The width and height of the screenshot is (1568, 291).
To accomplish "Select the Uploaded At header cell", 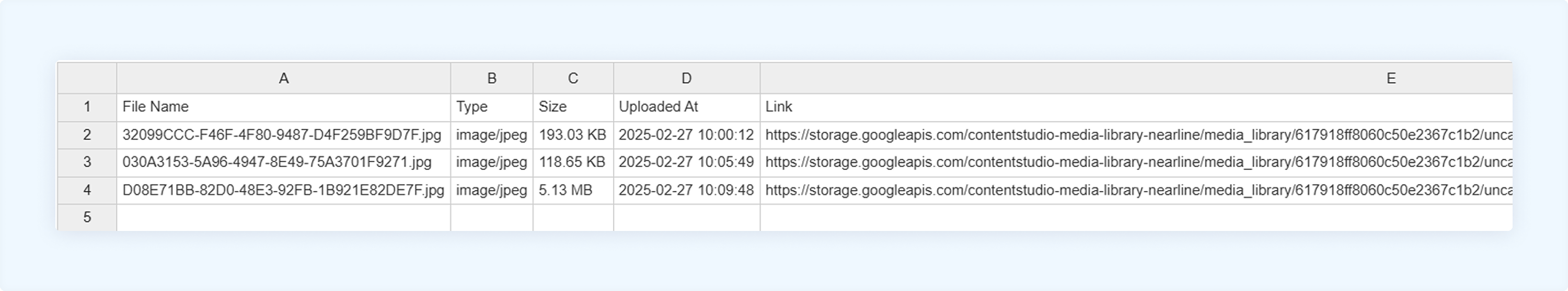I will pyautogui.click(x=687, y=107).
